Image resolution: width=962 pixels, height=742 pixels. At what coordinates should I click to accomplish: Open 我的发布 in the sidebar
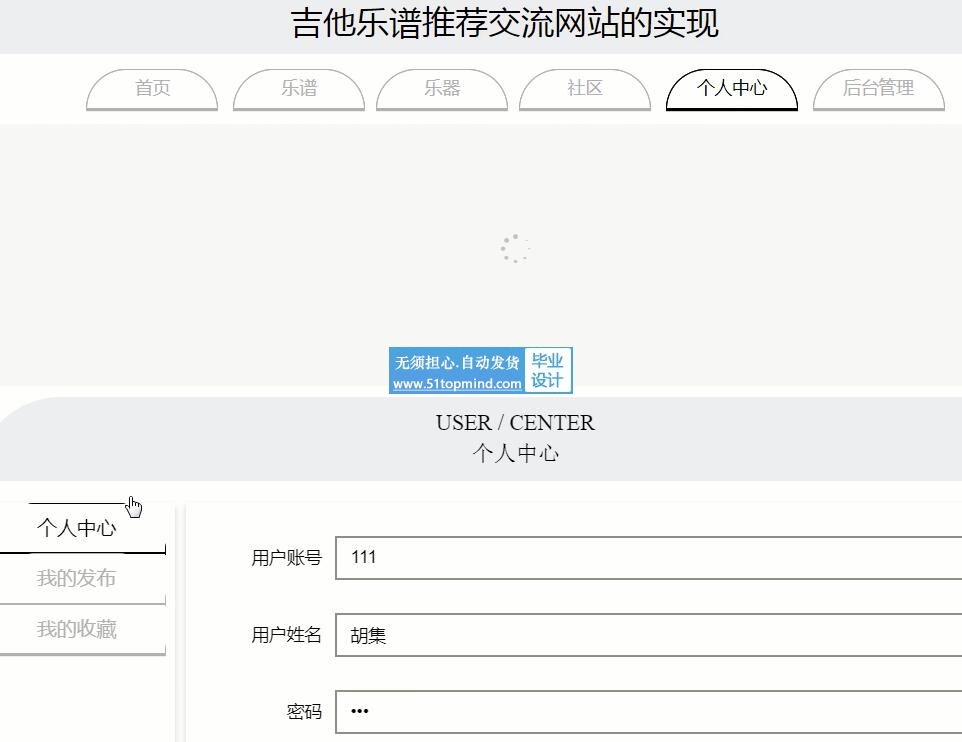click(77, 579)
